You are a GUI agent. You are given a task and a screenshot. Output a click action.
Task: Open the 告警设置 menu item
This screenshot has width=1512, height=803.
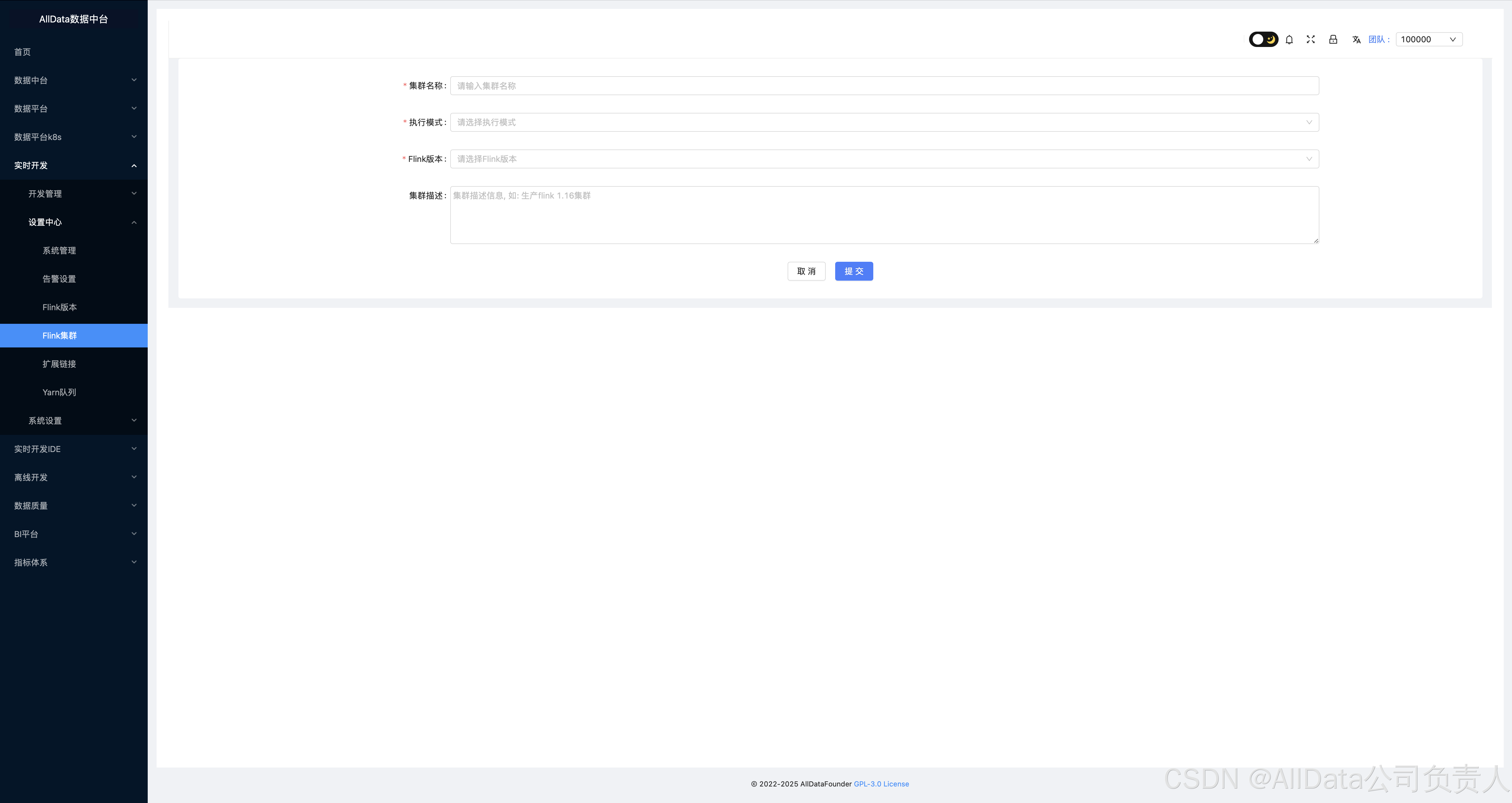59,279
